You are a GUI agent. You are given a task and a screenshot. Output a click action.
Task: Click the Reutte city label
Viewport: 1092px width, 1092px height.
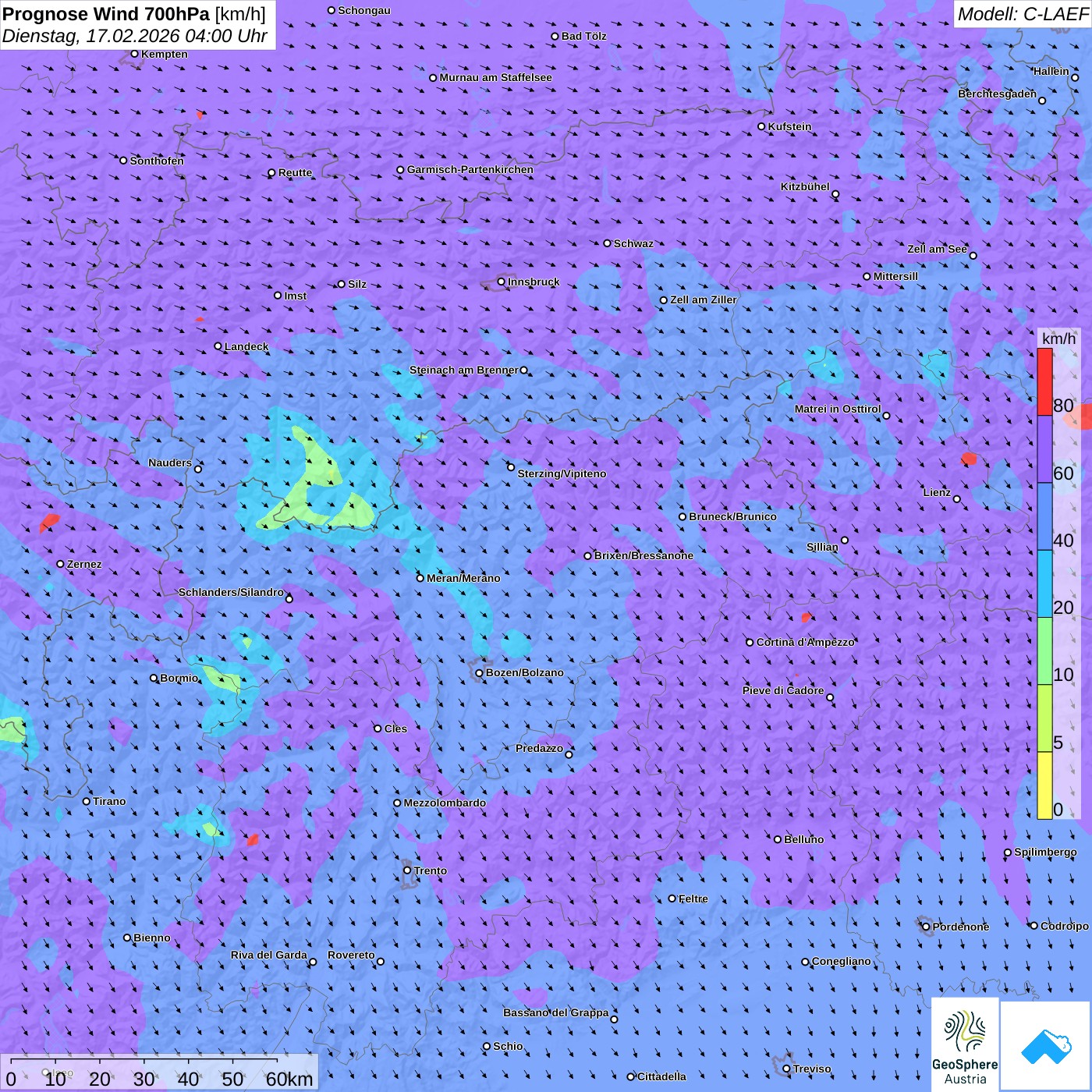click(x=295, y=172)
